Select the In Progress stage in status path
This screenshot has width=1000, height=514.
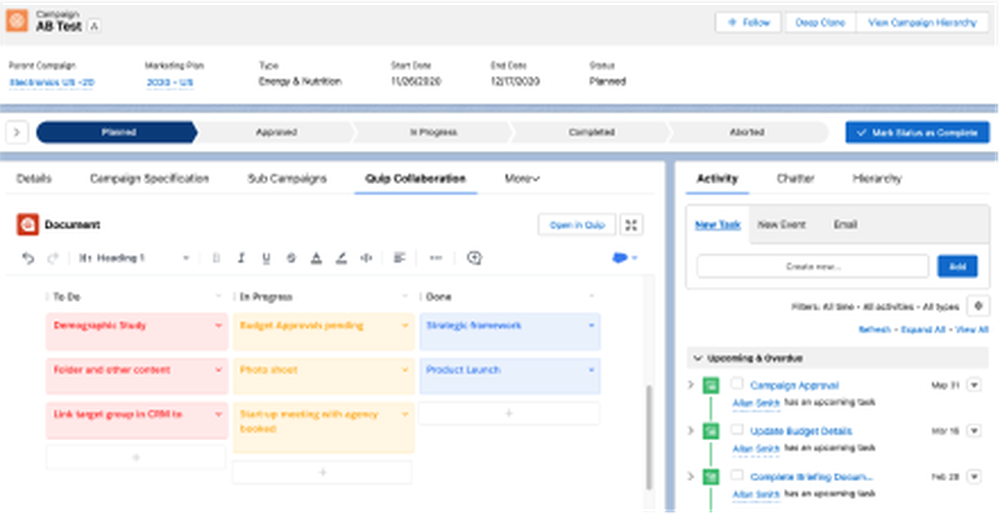click(433, 133)
